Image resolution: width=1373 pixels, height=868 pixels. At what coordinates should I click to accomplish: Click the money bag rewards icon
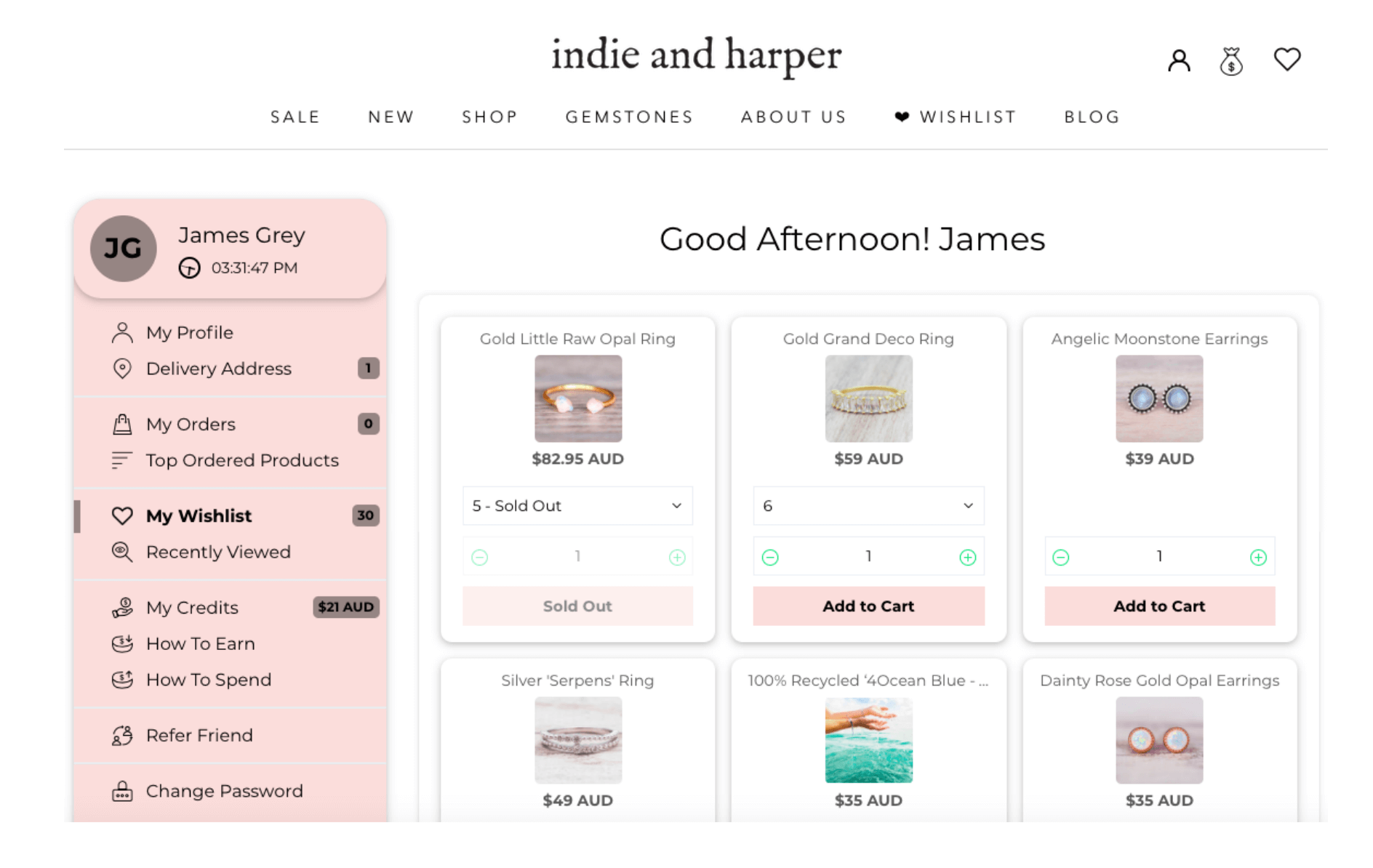(1230, 61)
